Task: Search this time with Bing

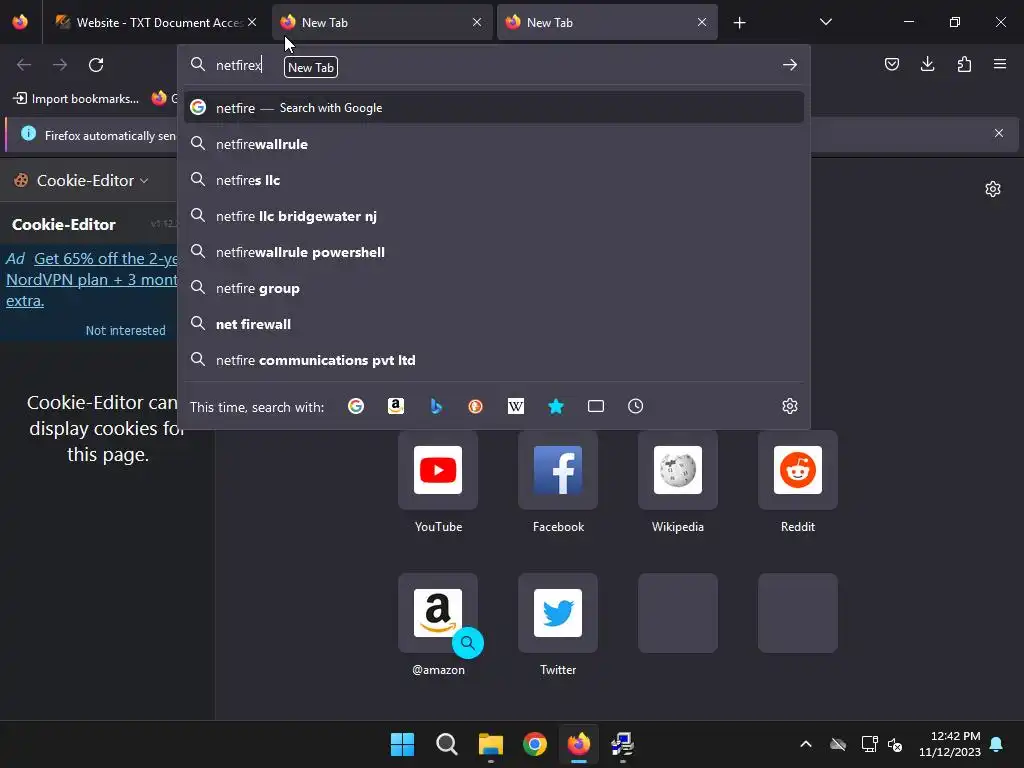Action: coord(436,406)
